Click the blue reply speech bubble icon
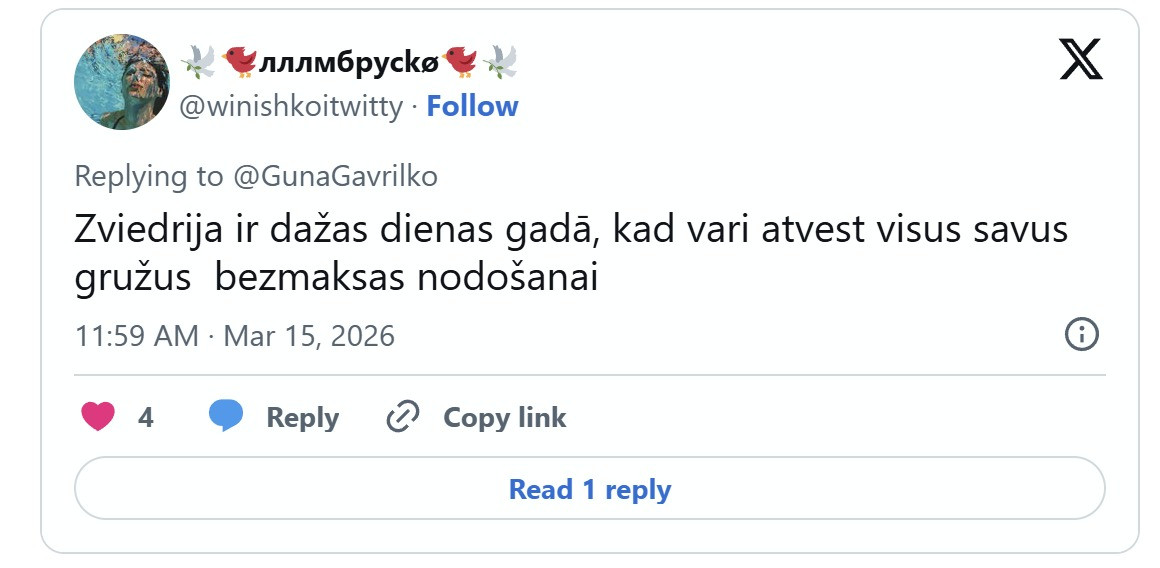Screen dimensions: 1160x568 [x=226, y=416]
